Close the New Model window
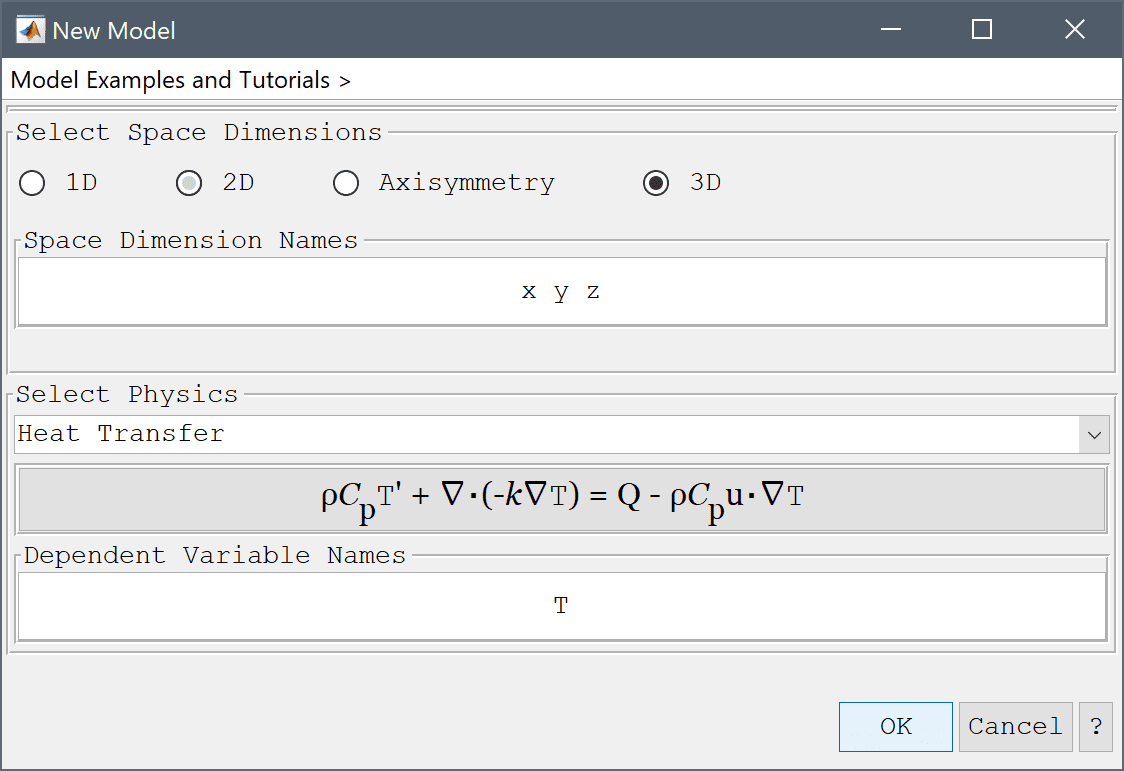 point(1075,29)
